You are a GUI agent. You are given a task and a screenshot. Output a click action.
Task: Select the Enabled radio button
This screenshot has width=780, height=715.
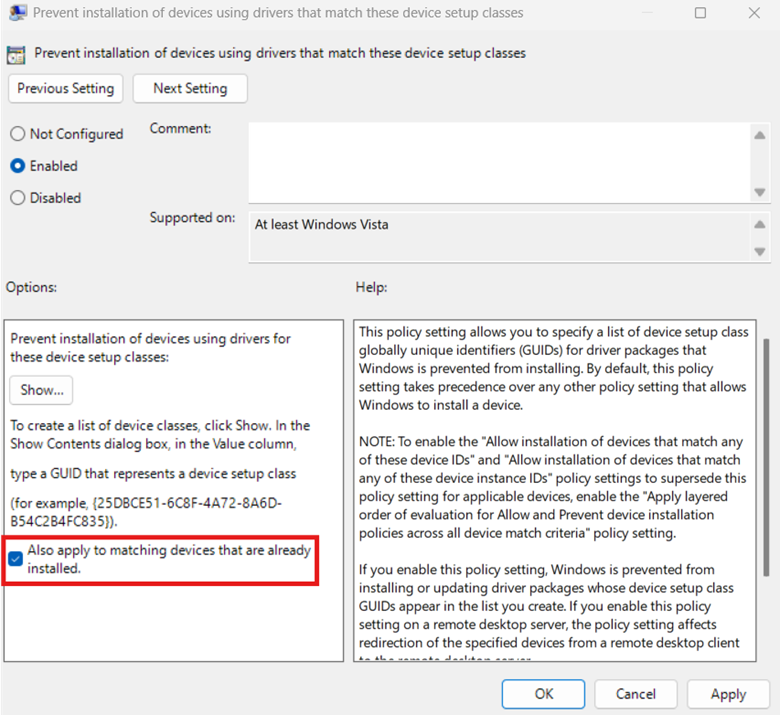tap(18, 166)
